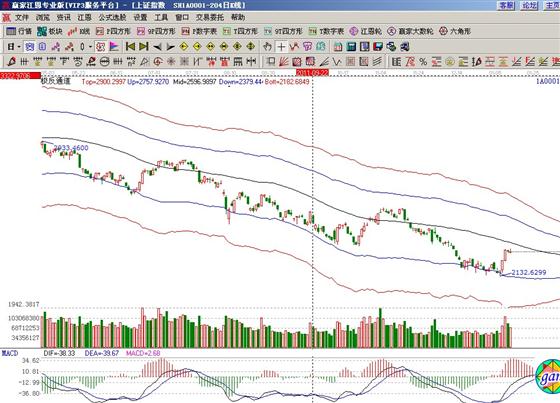The height and width of the screenshot is (403, 560).
Task: Select the V-shaped wave line tool
Action: click(337, 62)
